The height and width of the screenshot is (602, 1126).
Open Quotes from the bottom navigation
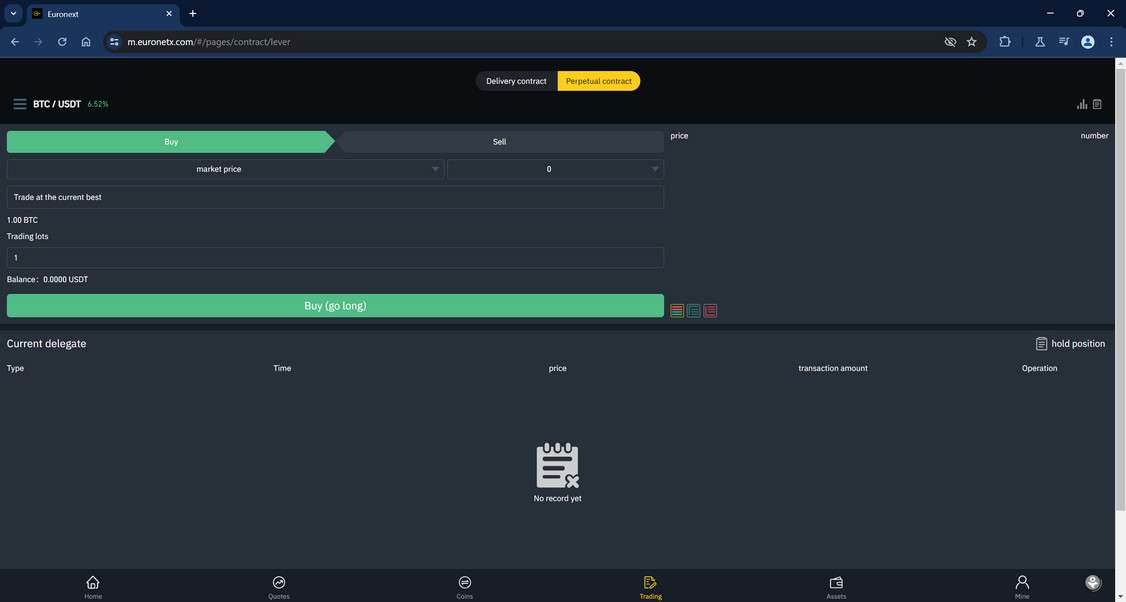click(278, 586)
